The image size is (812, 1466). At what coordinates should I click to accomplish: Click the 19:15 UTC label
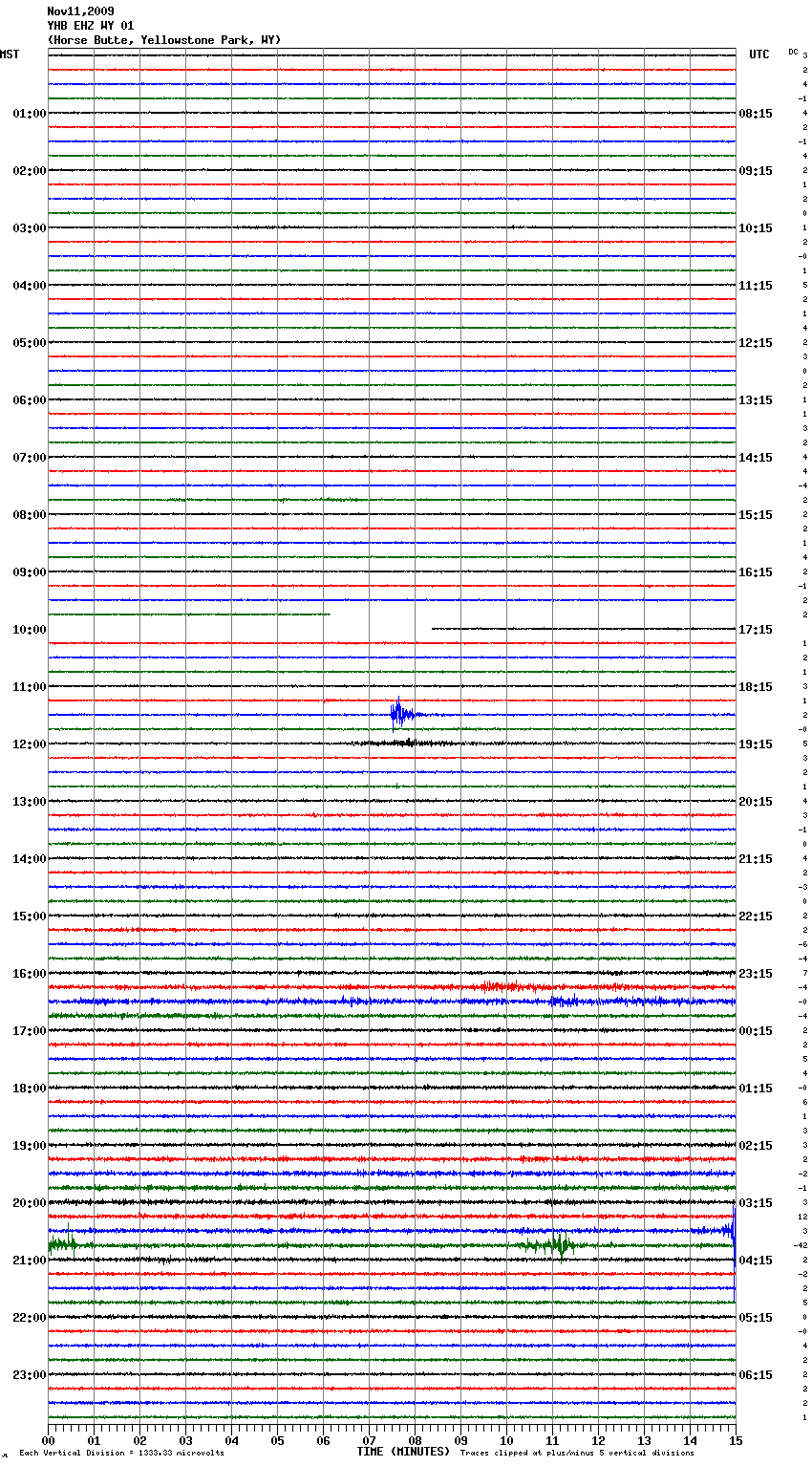pos(756,744)
